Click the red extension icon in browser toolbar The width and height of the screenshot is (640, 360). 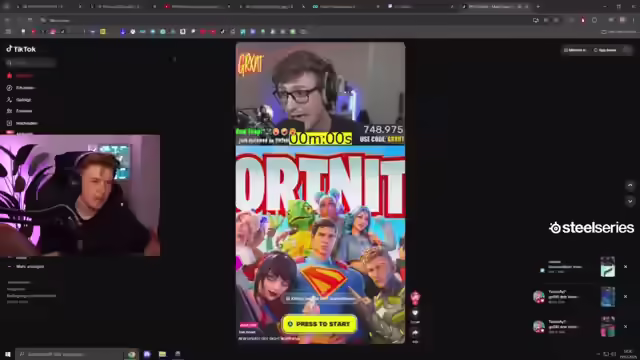(x=582, y=20)
